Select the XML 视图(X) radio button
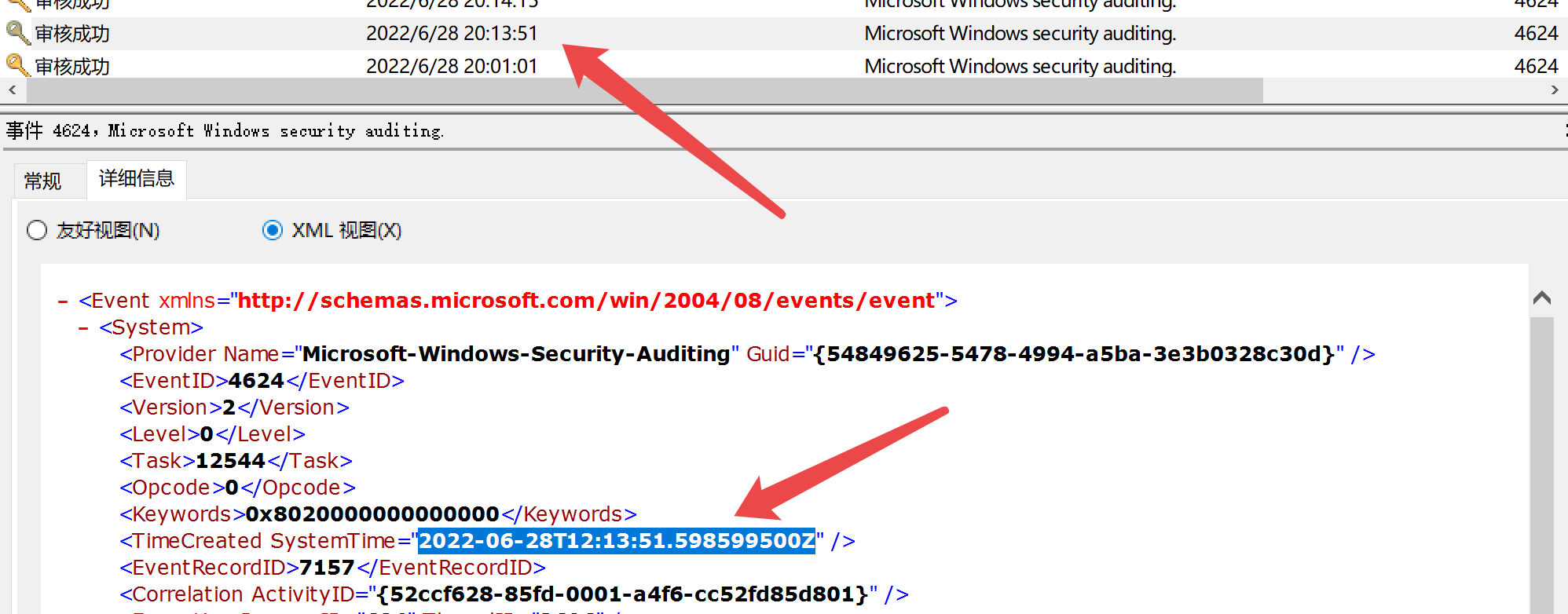 [273, 230]
